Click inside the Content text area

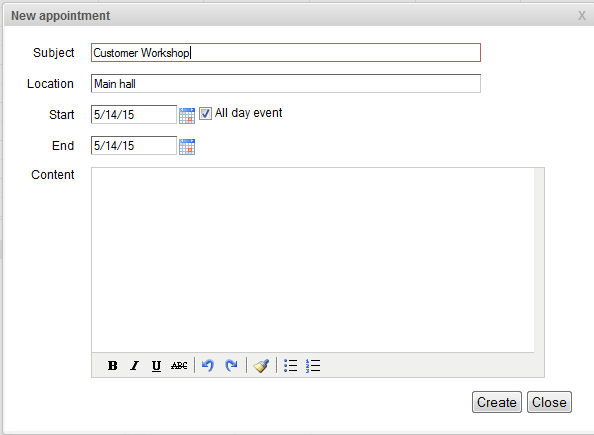pos(313,260)
